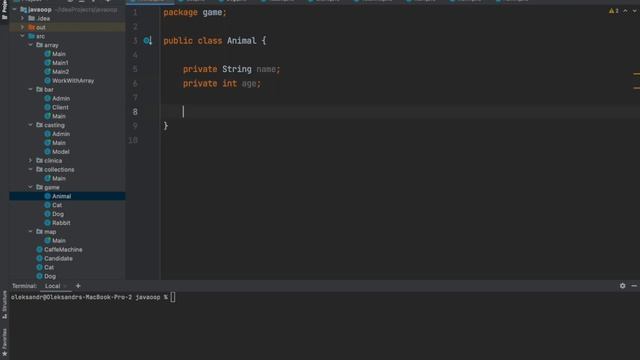This screenshot has width=640, height=360.
Task: Collapse the game package
Action: [31, 187]
